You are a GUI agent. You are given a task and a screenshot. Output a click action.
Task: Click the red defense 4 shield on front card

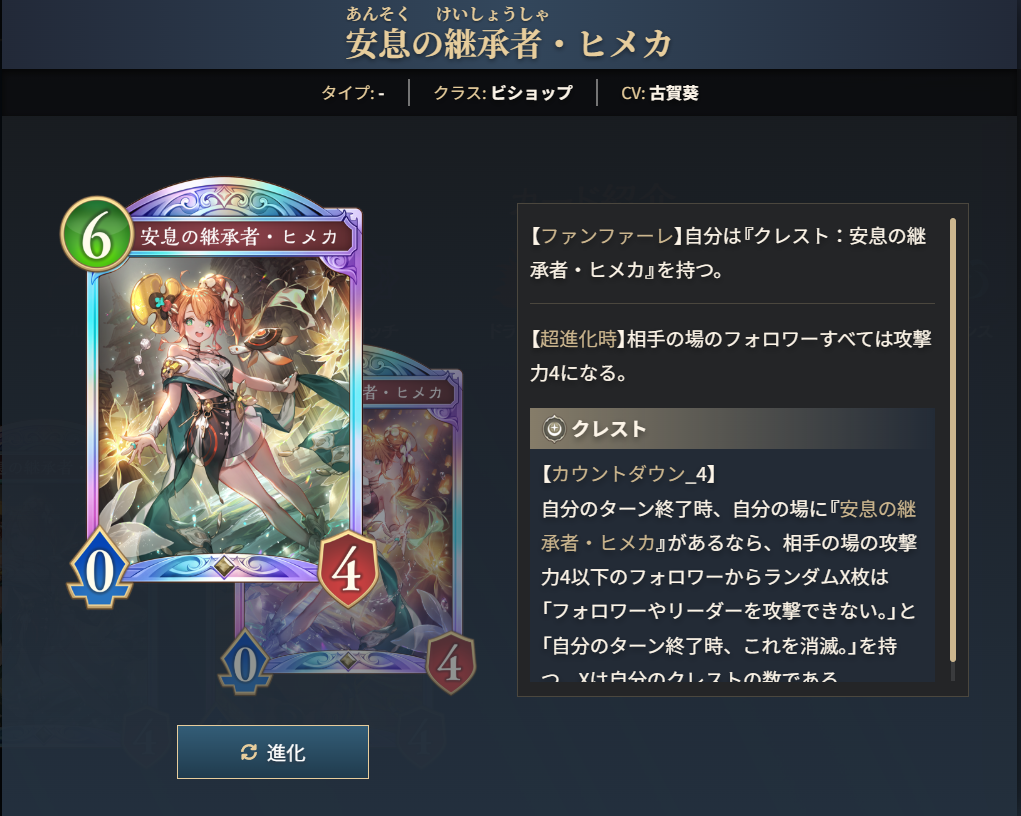point(347,569)
